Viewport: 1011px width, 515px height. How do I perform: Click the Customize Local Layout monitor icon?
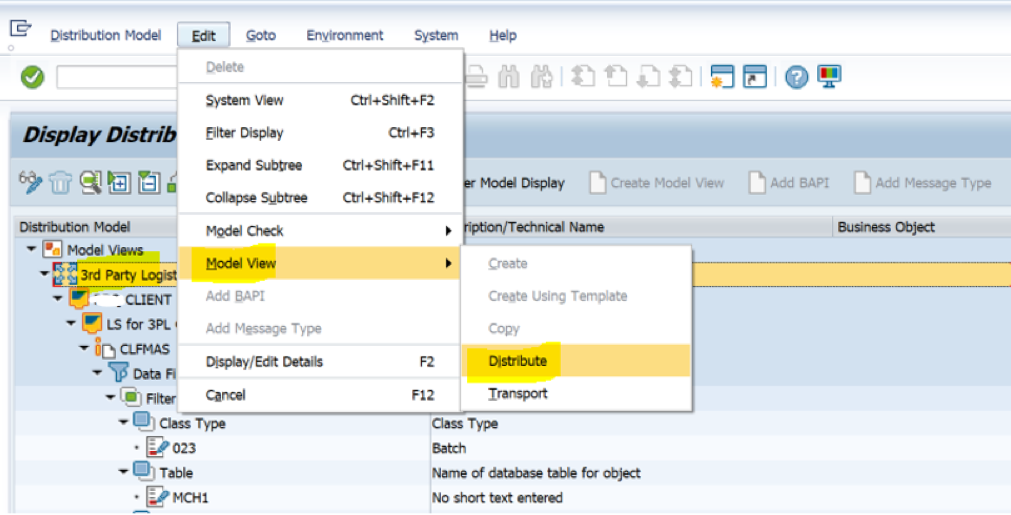click(x=829, y=76)
